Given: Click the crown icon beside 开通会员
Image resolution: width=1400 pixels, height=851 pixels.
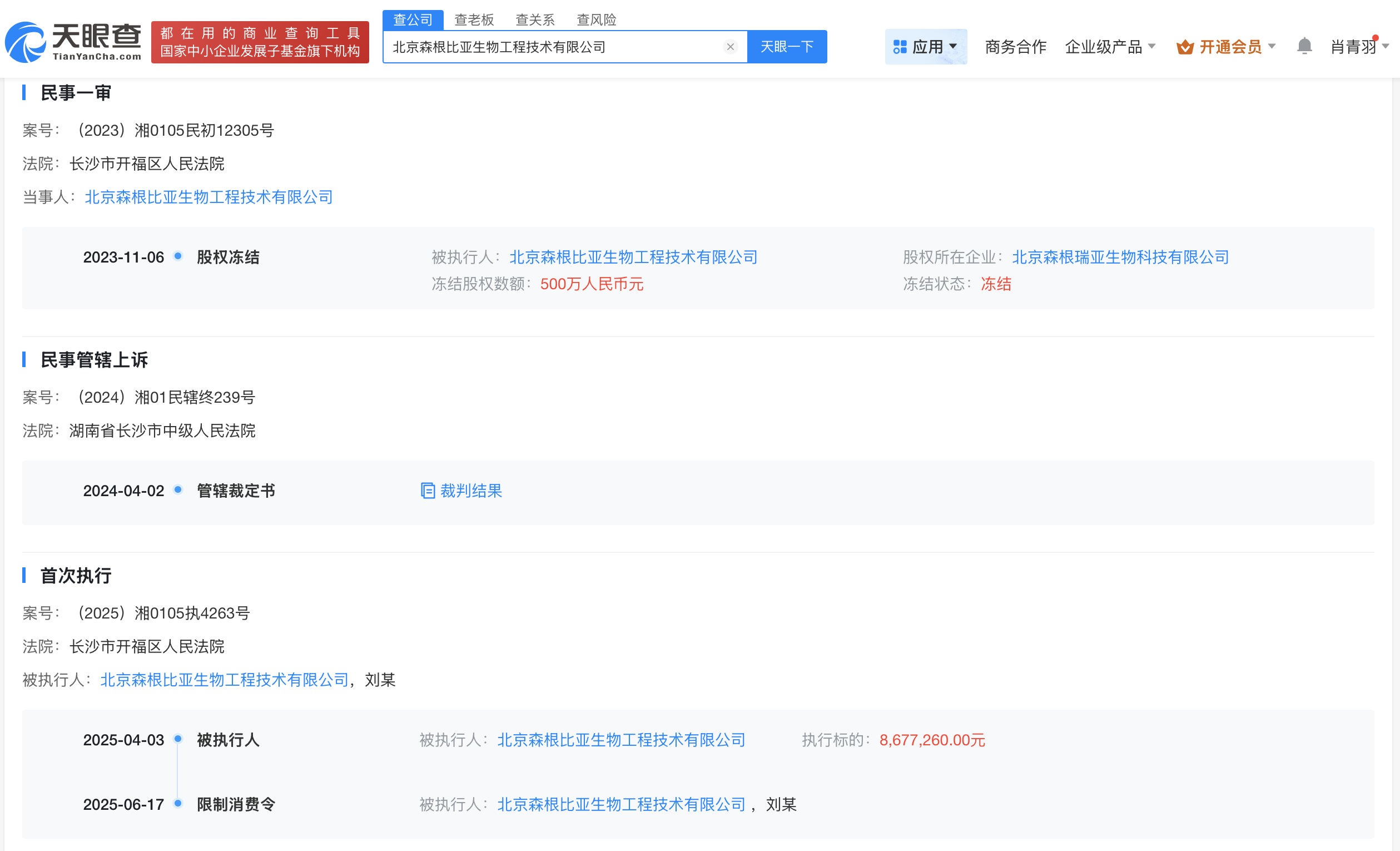Looking at the screenshot, I should pyautogui.click(x=1185, y=47).
